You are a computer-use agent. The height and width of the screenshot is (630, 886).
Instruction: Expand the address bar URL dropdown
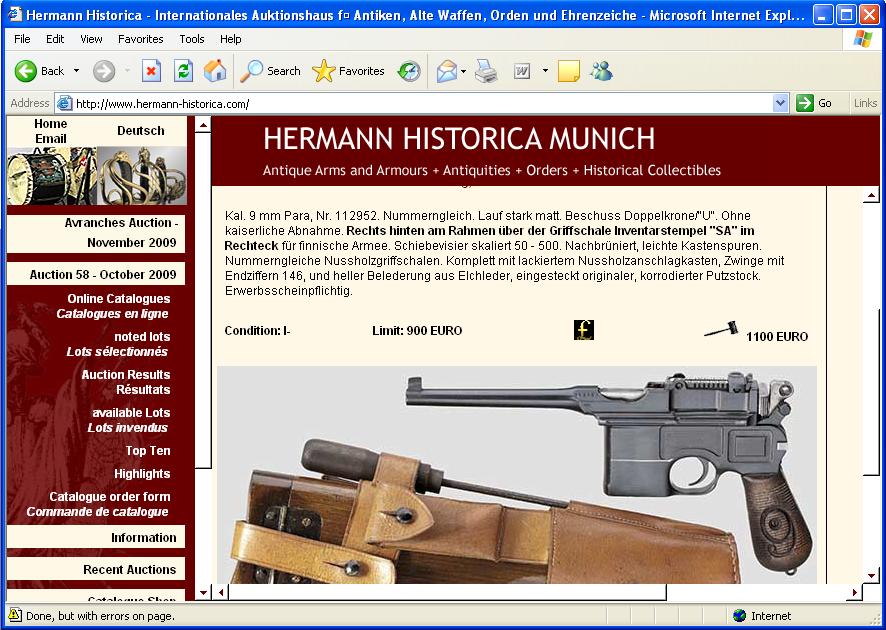[x=780, y=103]
